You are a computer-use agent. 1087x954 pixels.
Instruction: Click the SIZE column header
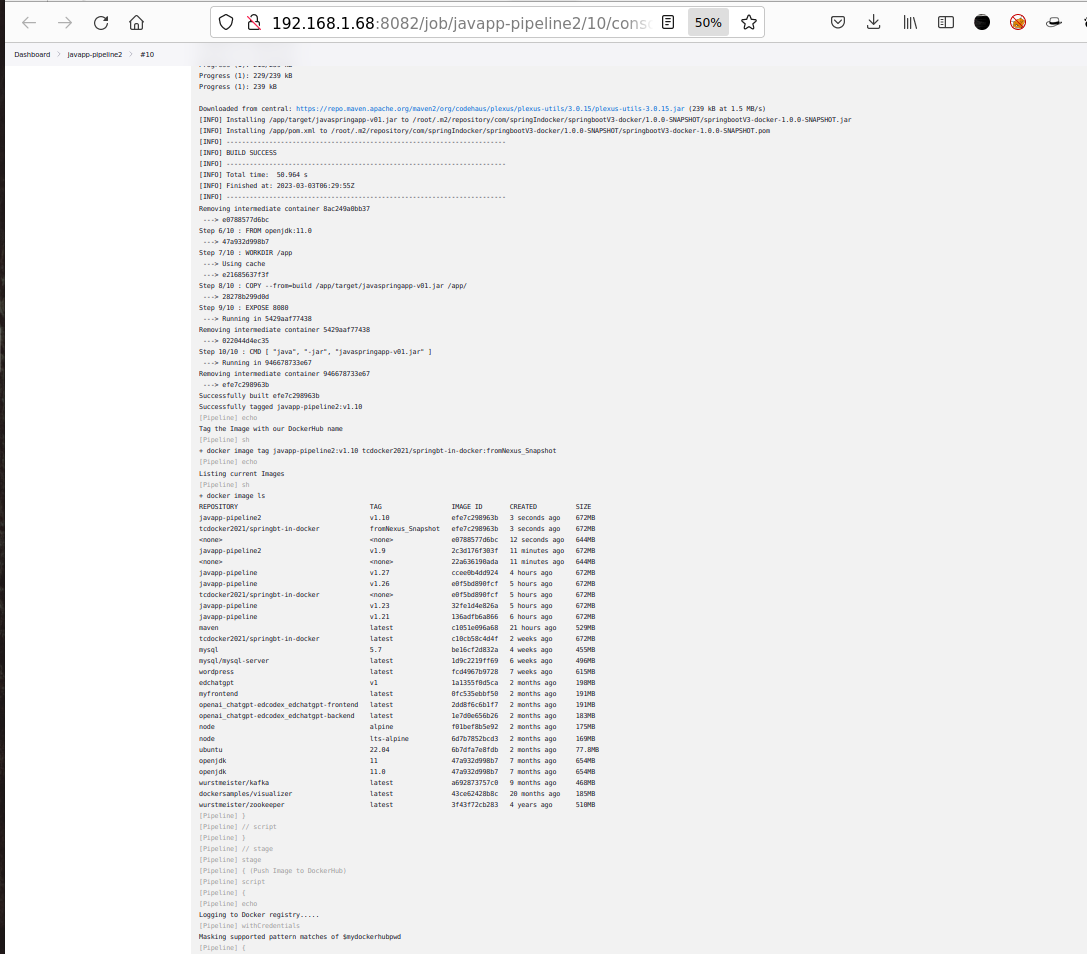tap(583, 507)
